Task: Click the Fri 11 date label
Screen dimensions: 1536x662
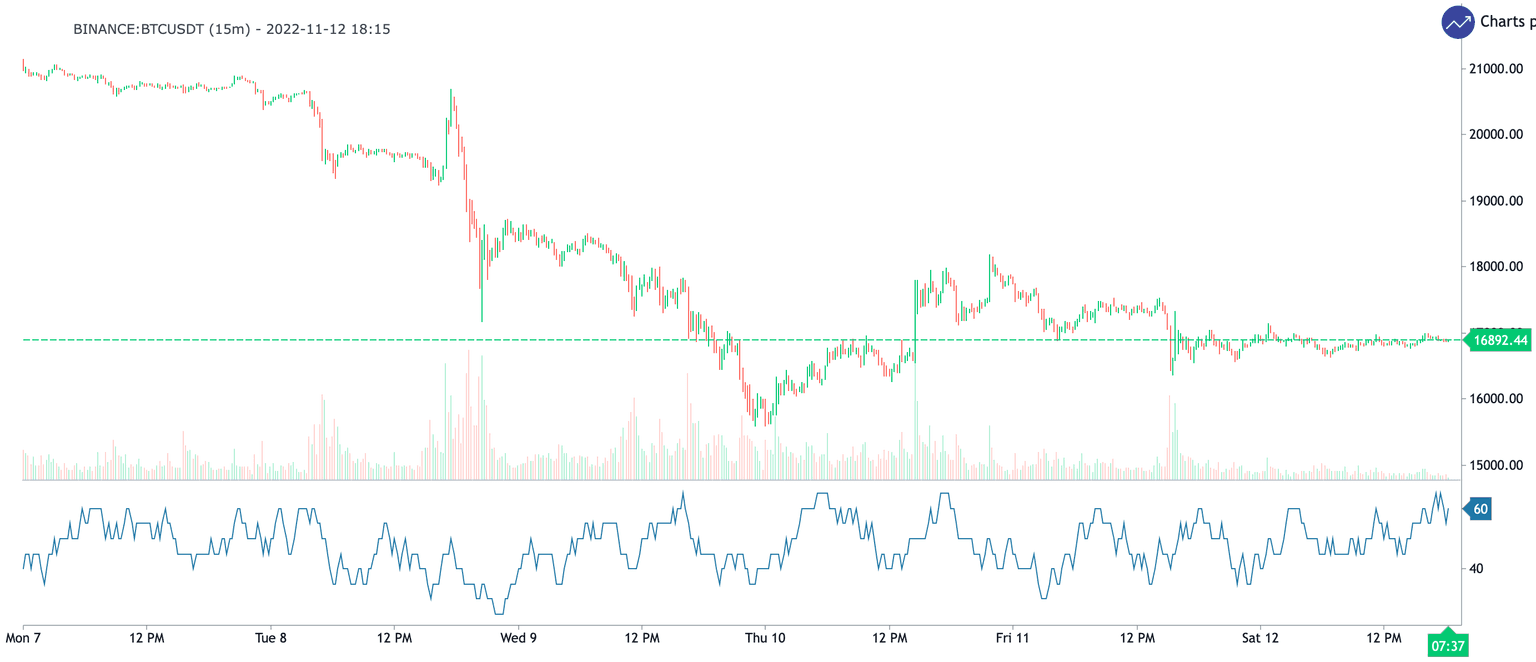Action: pyautogui.click(x=1013, y=637)
